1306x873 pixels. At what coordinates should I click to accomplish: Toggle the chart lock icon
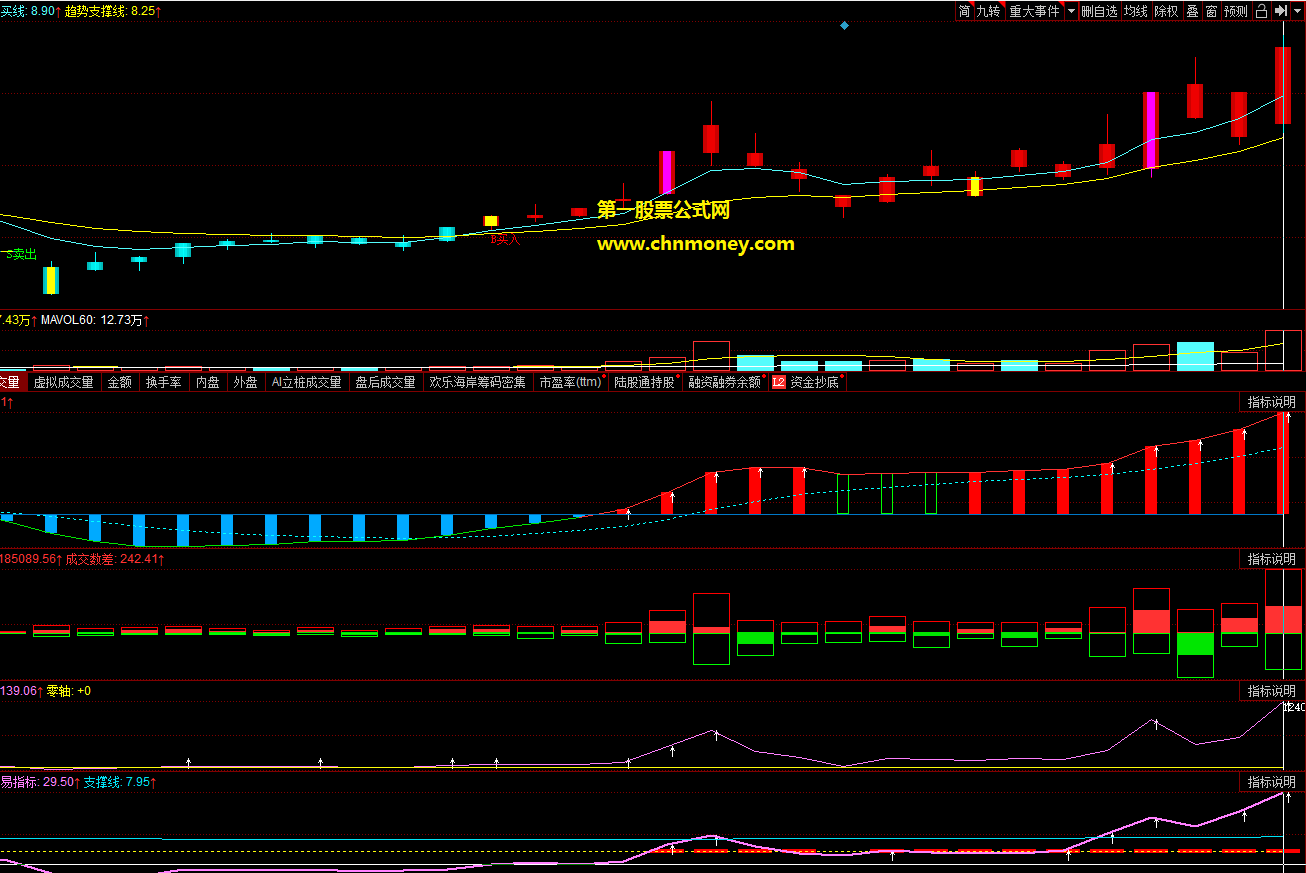[x=1261, y=11]
